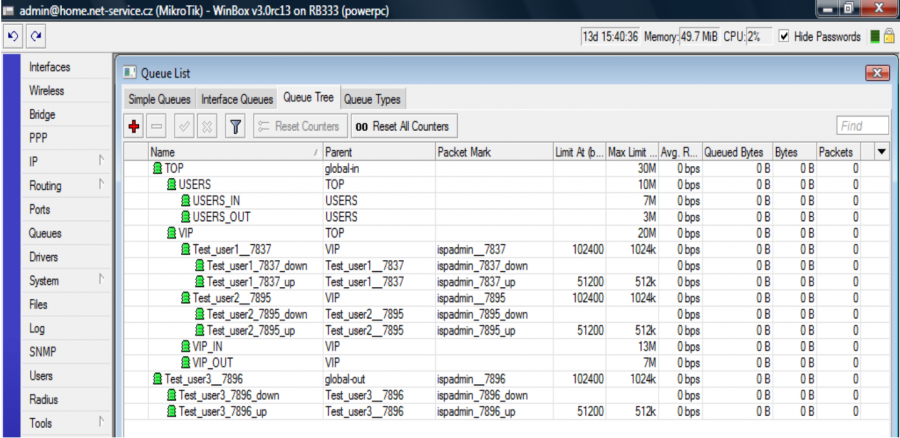Click the queue icon next to TOP
Viewport: 900px width, 438px height.
pyautogui.click(x=157, y=169)
